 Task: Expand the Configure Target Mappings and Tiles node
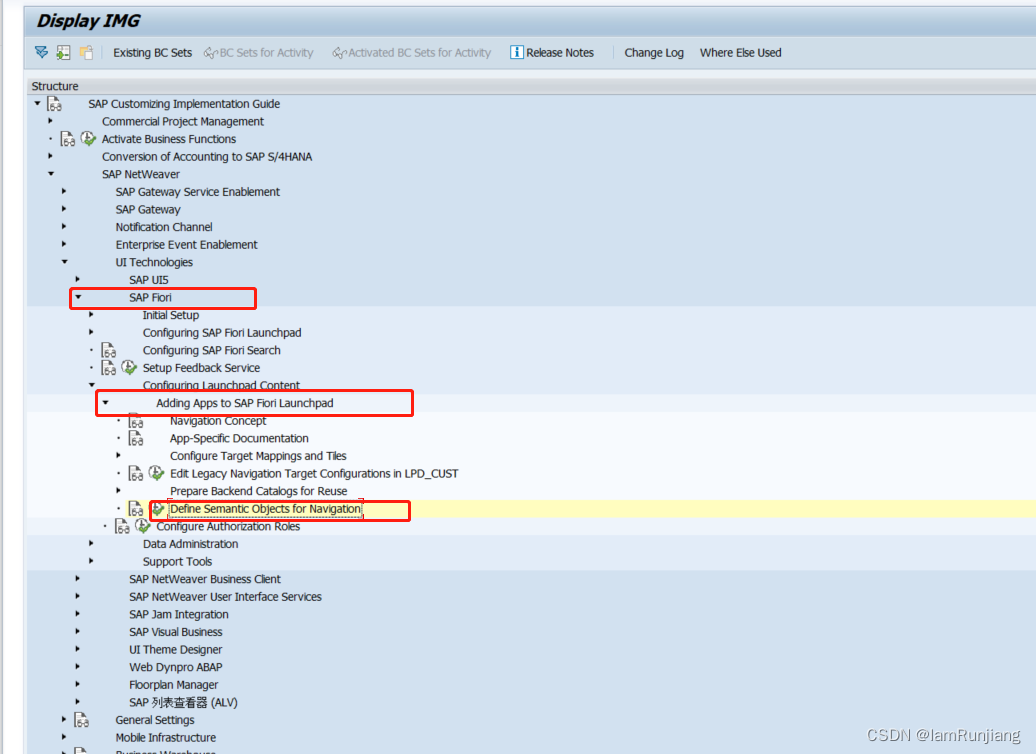click(117, 455)
